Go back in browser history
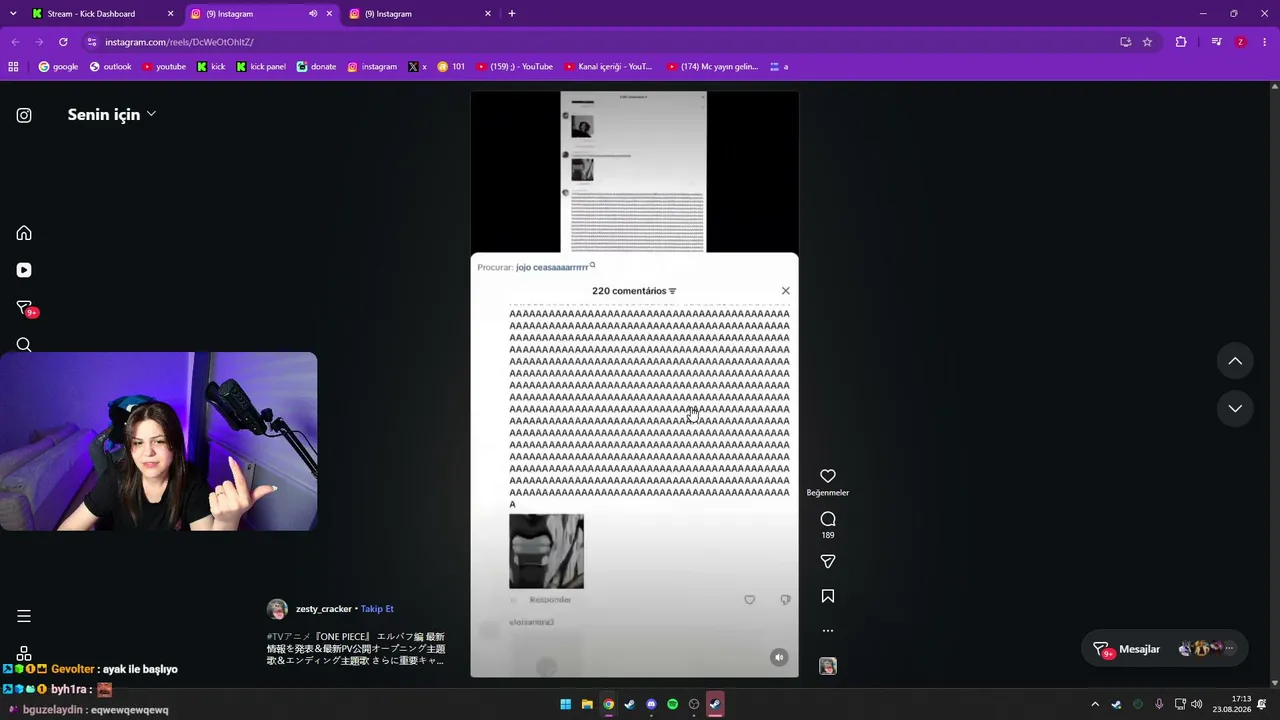Viewport: 1280px width, 720px height. click(15, 42)
